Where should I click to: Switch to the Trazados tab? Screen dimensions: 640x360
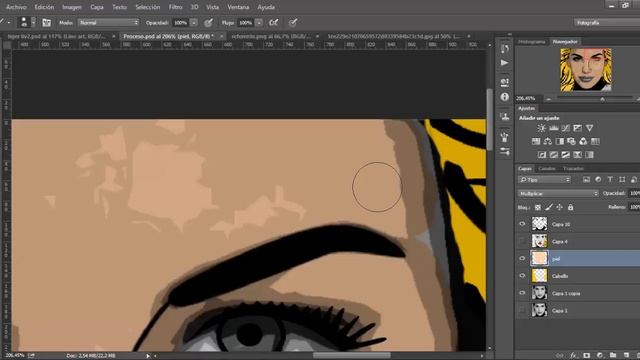pyautogui.click(x=573, y=169)
